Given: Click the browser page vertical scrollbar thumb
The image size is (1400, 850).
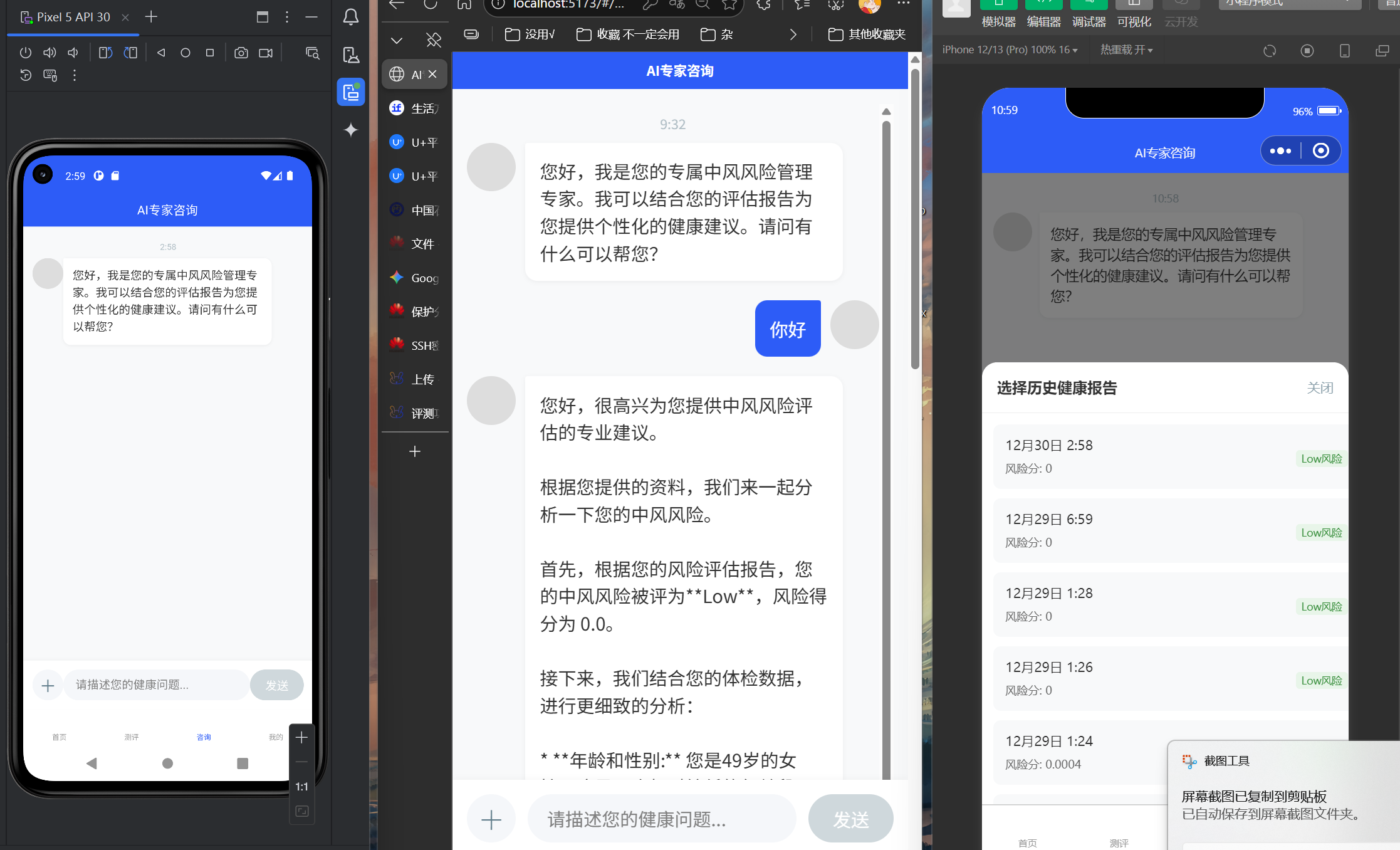Looking at the screenshot, I should [915, 219].
